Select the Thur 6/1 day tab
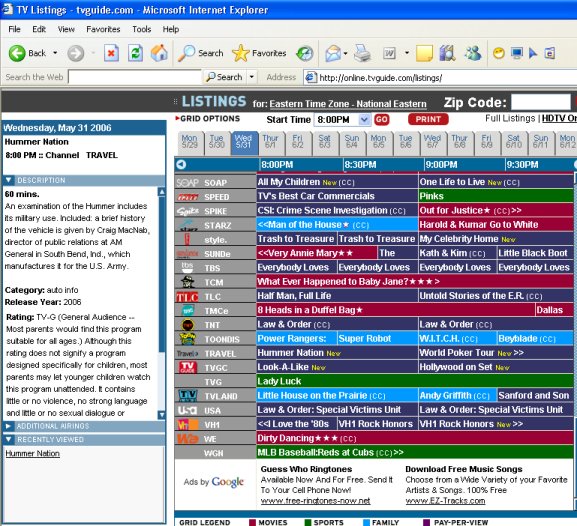 [x=270, y=142]
